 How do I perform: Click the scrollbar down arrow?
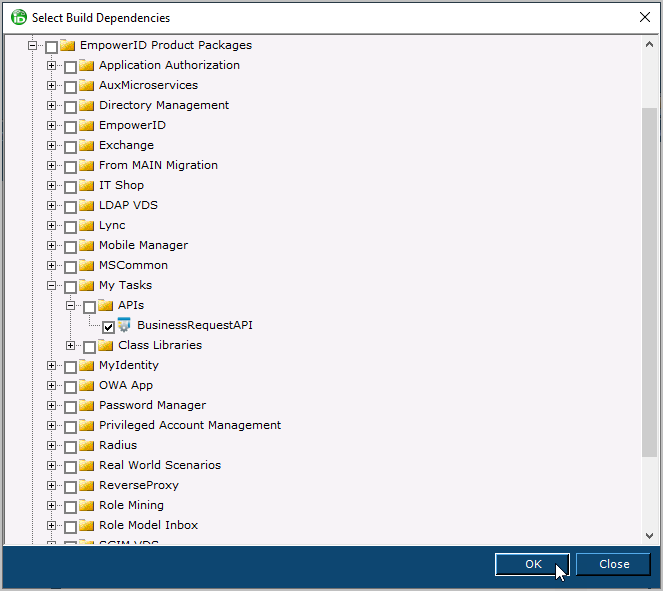[649, 537]
